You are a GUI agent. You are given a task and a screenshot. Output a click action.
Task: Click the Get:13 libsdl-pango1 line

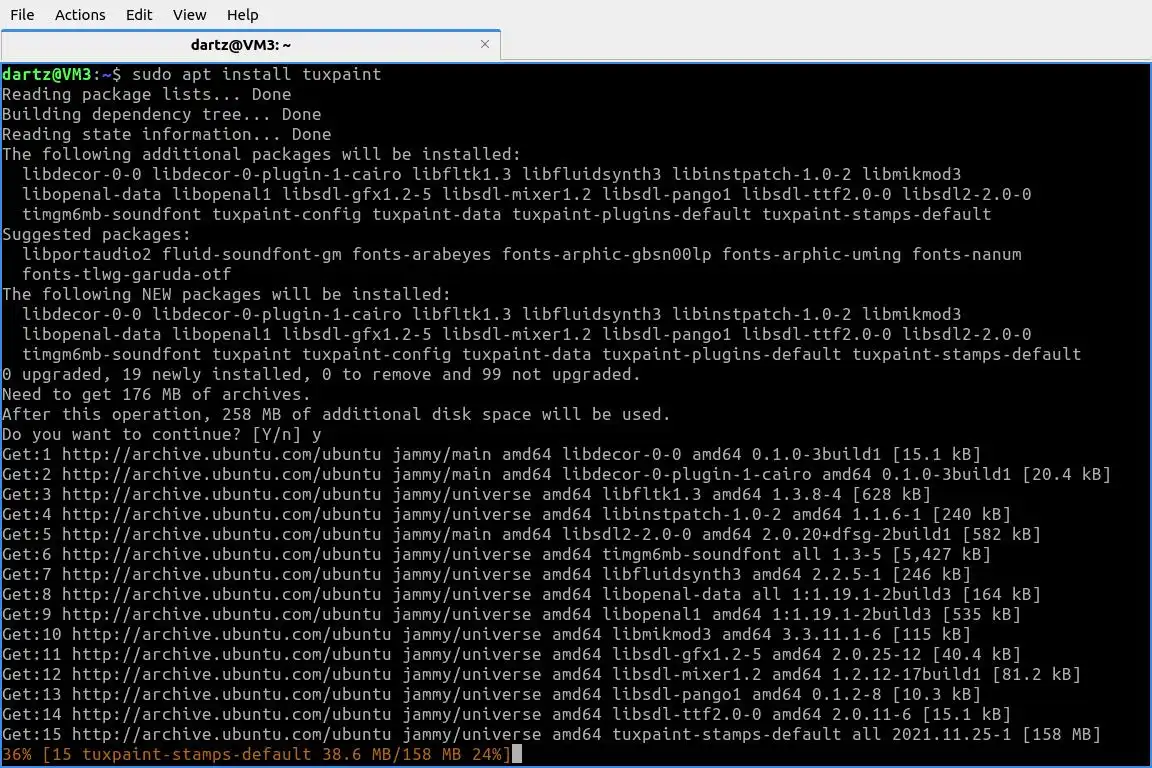492,694
